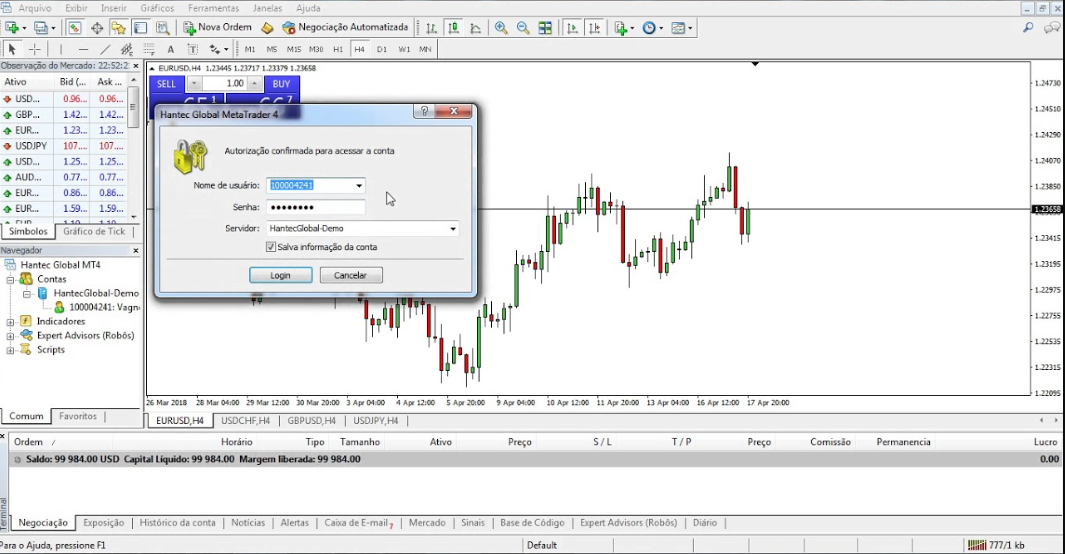
Task: Open the Gráficos menu
Action: point(157,8)
